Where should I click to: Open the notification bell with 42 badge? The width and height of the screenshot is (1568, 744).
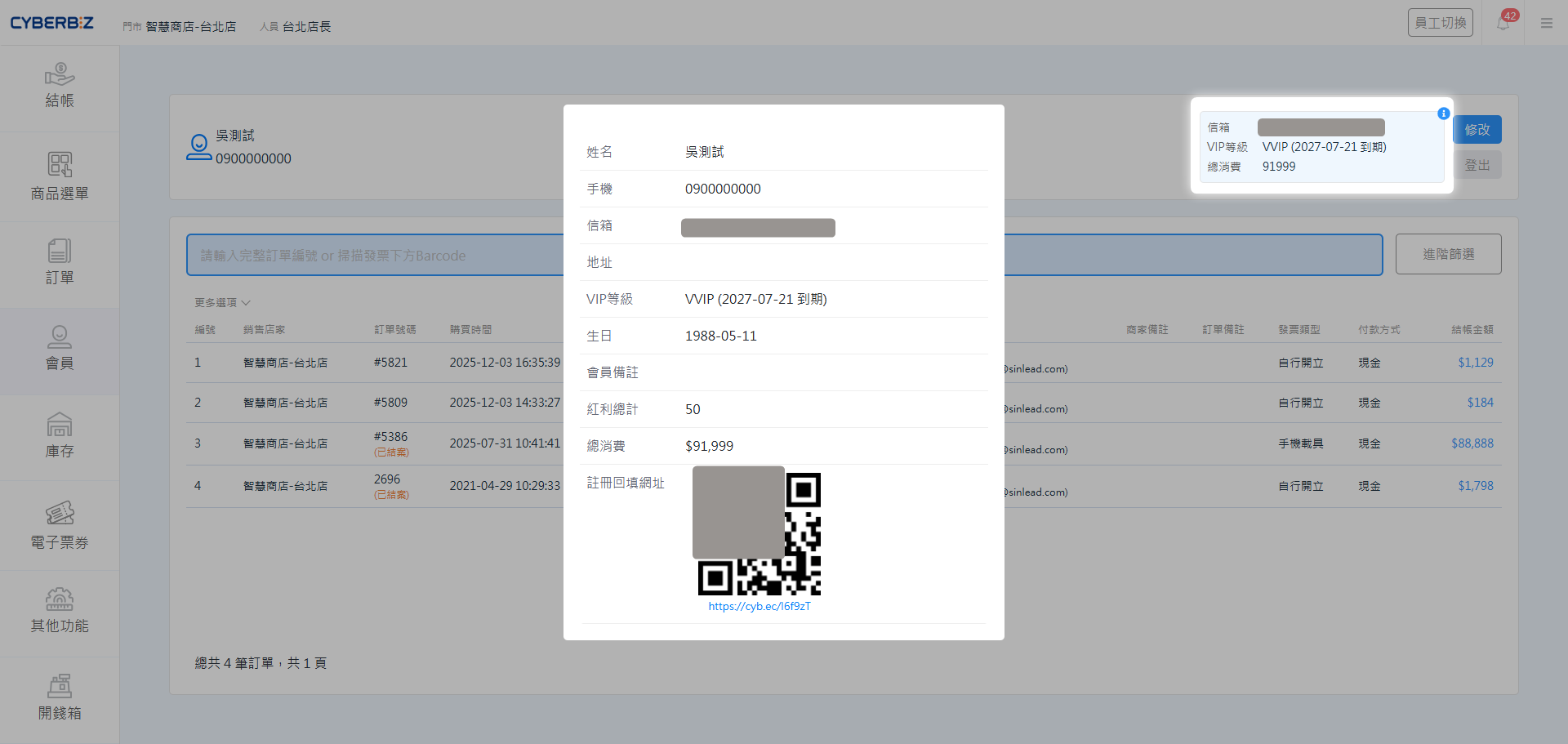click(1503, 23)
